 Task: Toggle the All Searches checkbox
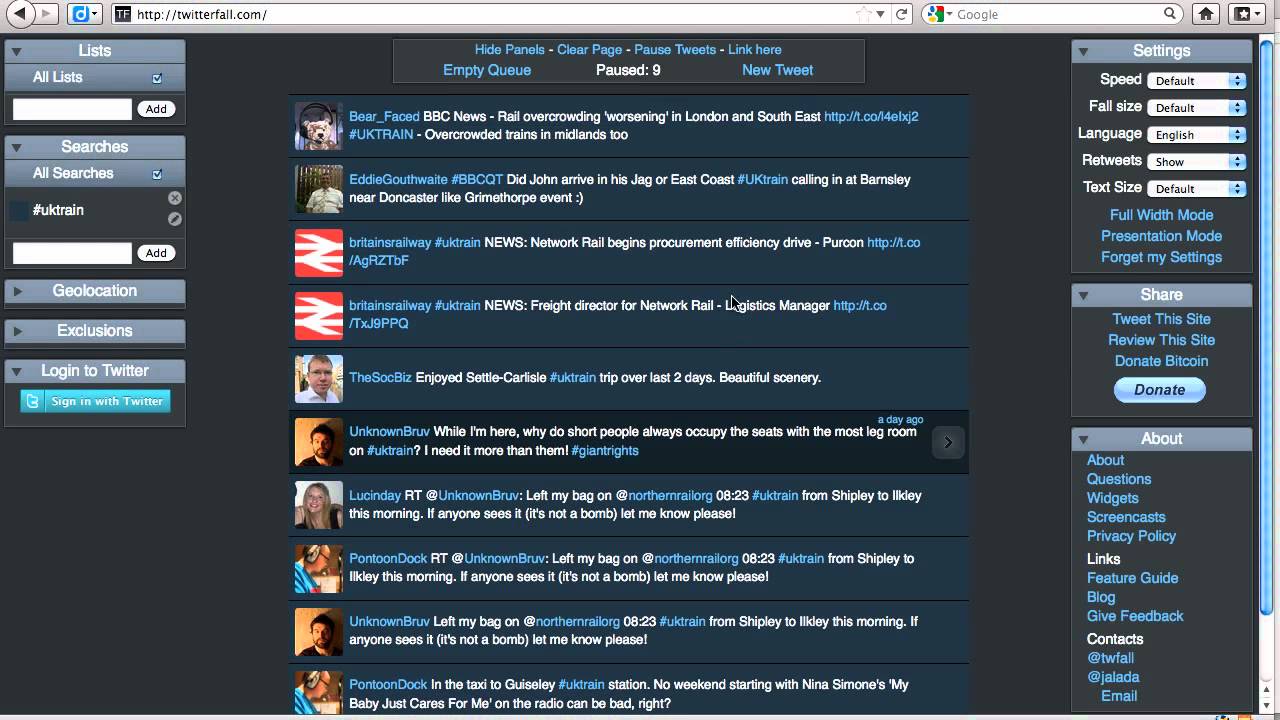click(157, 174)
